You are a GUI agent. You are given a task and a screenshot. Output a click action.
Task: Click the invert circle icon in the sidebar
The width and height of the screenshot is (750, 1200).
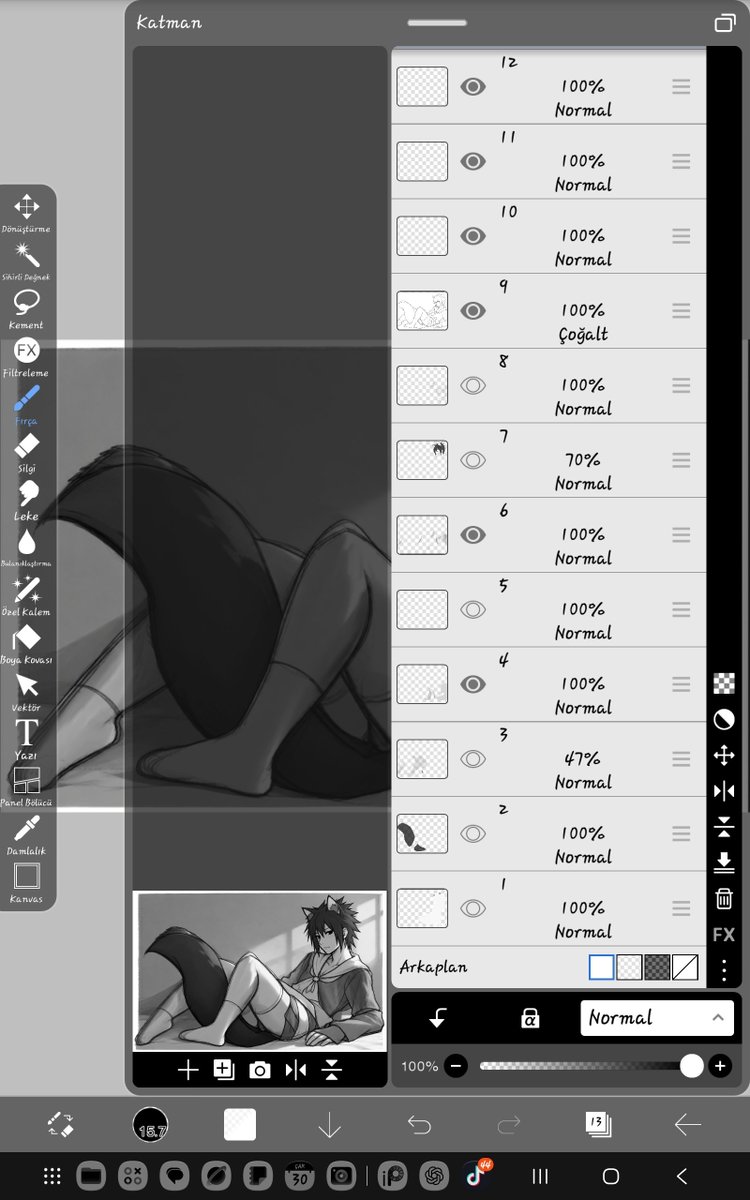click(724, 720)
